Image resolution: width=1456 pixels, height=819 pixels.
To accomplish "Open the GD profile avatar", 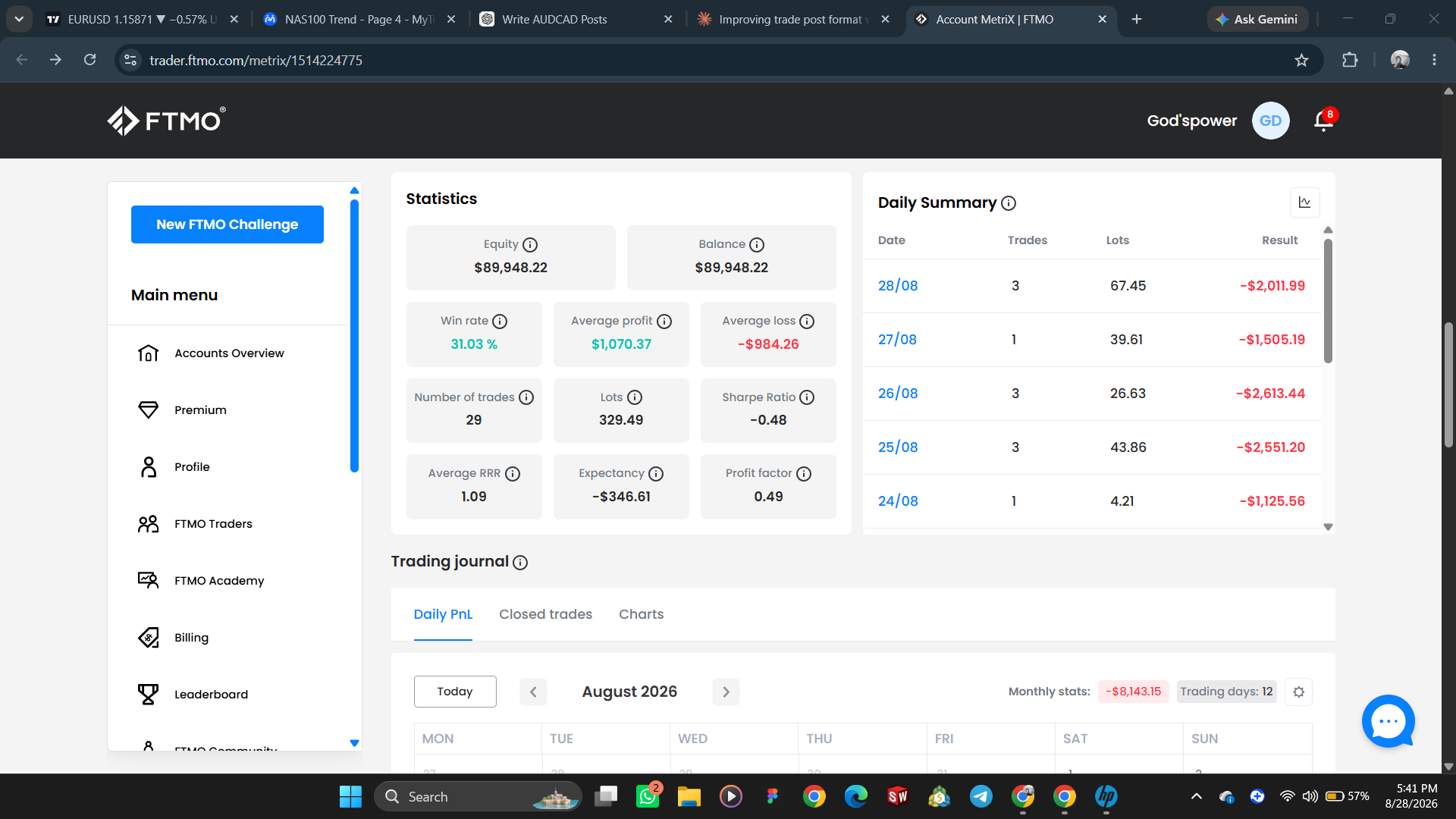I will tap(1270, 121).
